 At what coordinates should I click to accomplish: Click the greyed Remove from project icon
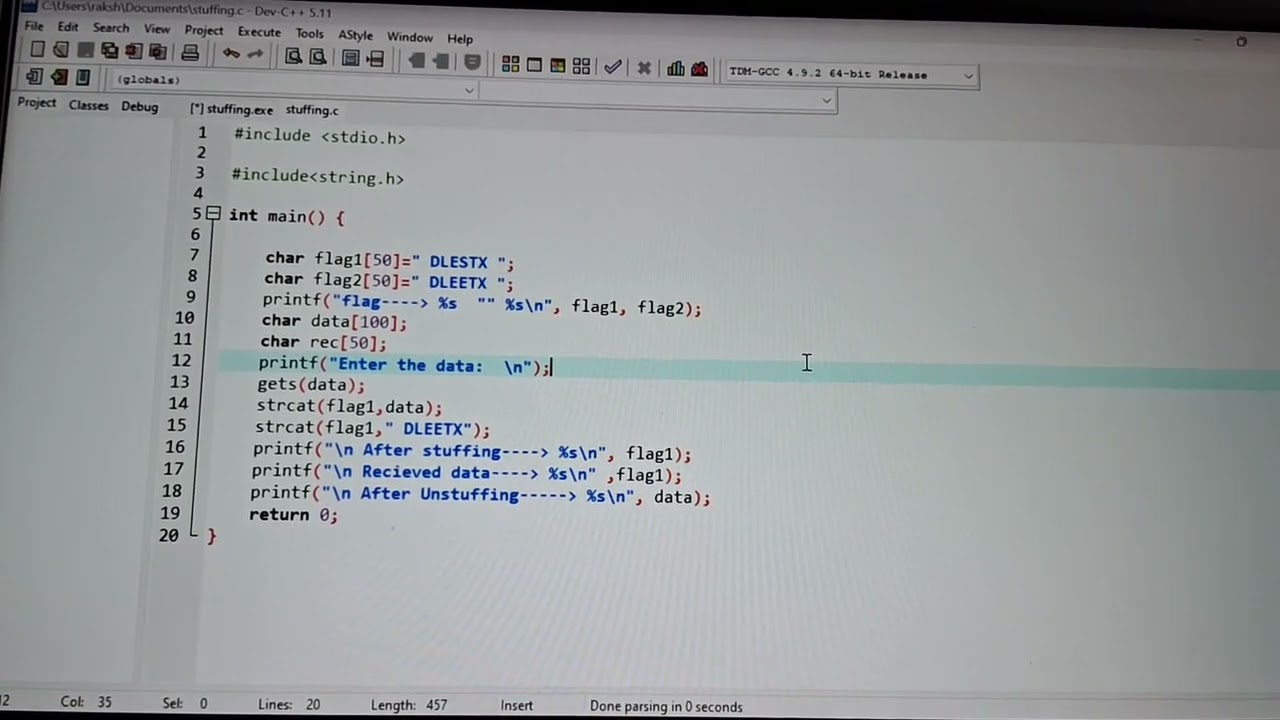click(x=440, y=61)
